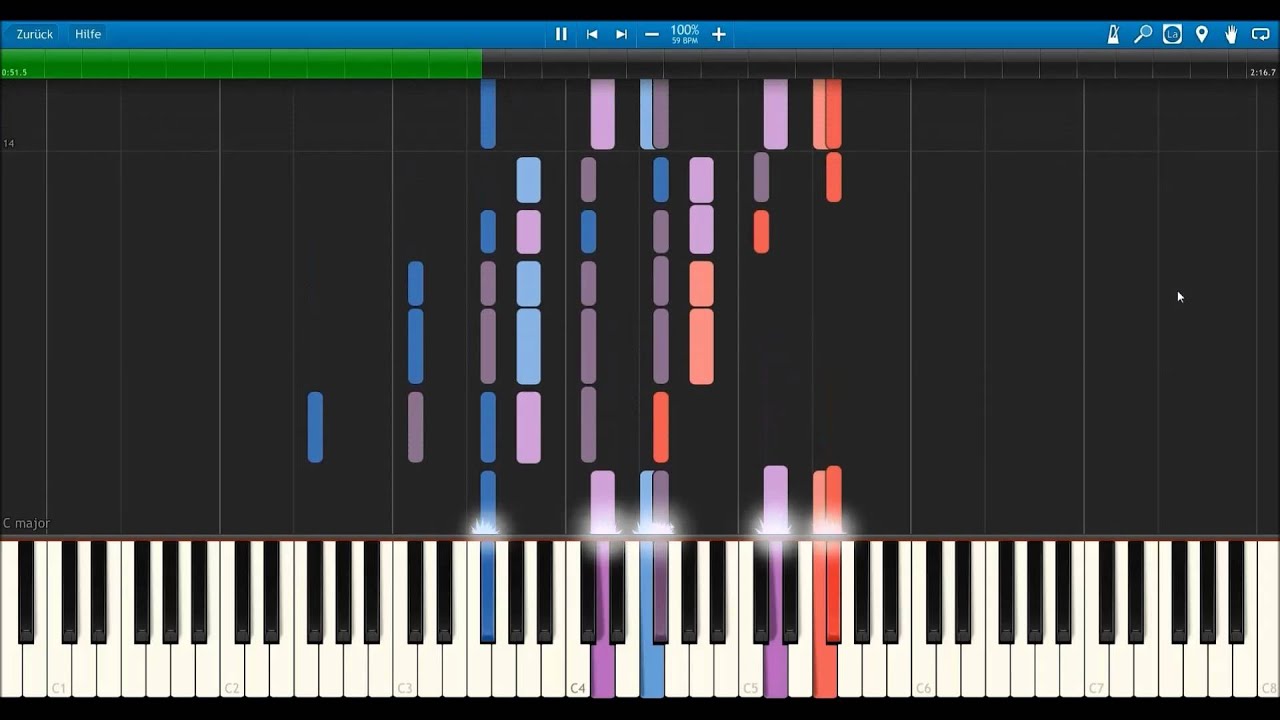Pause the song playback
The height and width of the screenshot is (720, 1280).
coord(561,34)
